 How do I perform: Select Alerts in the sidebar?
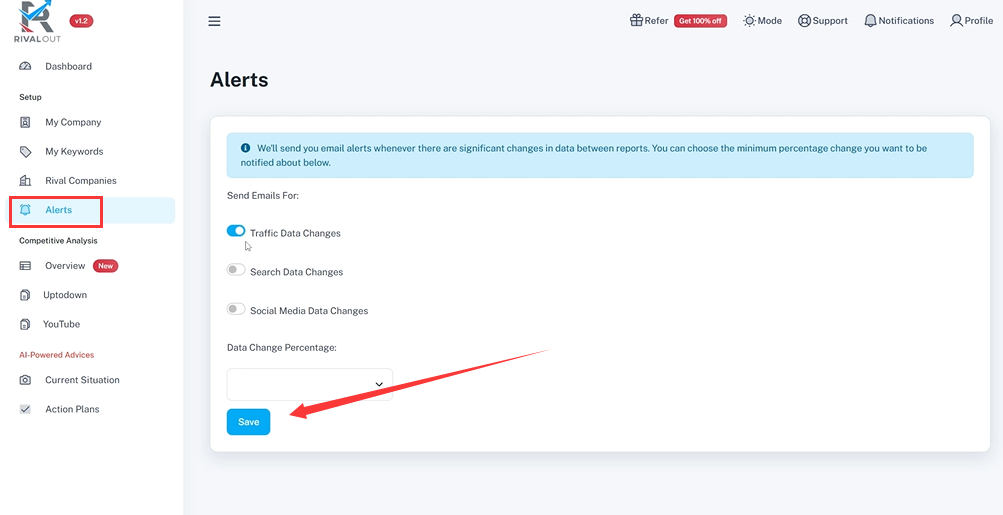[90, 210]
